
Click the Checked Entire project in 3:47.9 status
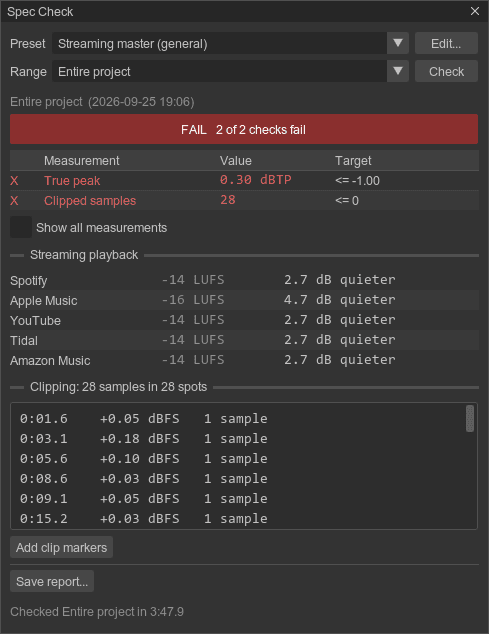[x=97, y=612]
